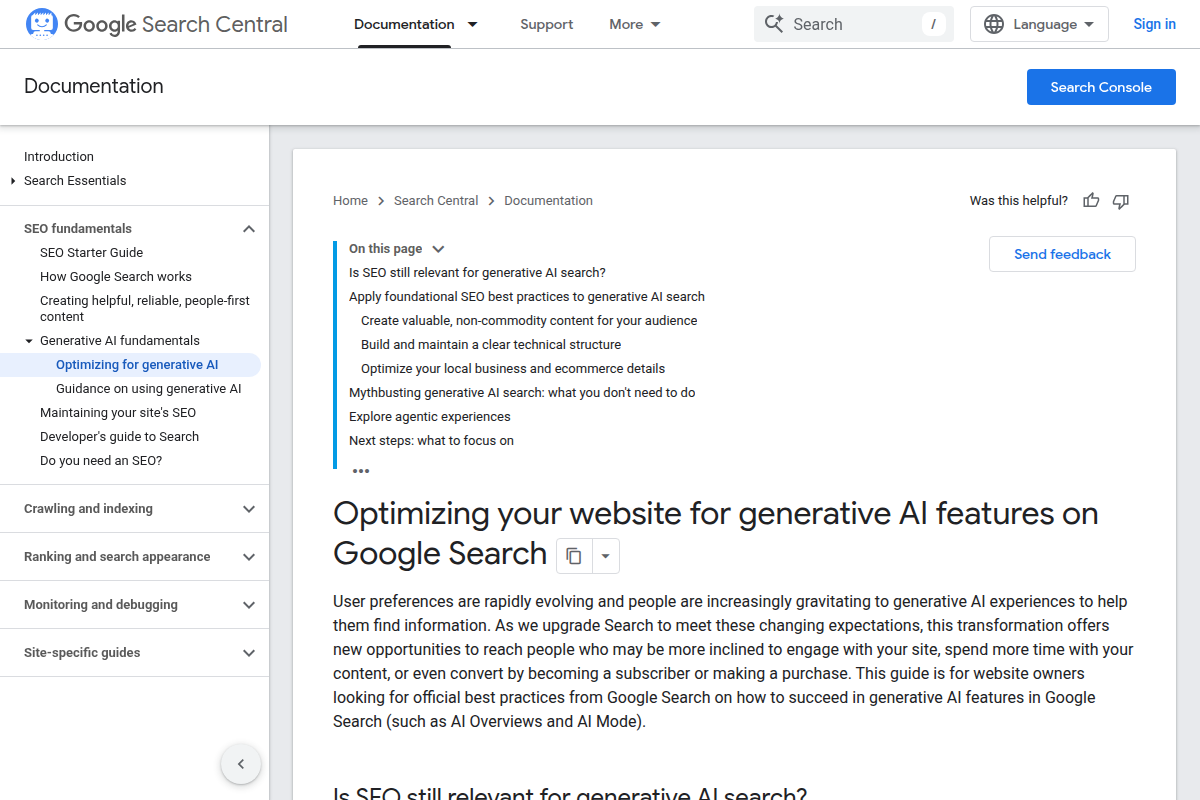Collapse Generative AI fundamentals tree arrow

pos(29,341)
